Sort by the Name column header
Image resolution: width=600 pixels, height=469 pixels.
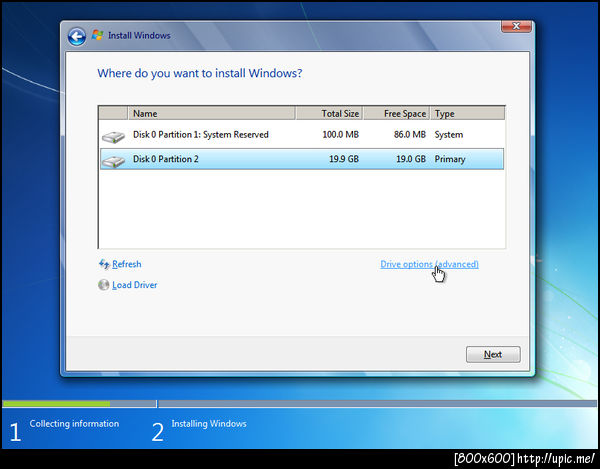point(212,113)
